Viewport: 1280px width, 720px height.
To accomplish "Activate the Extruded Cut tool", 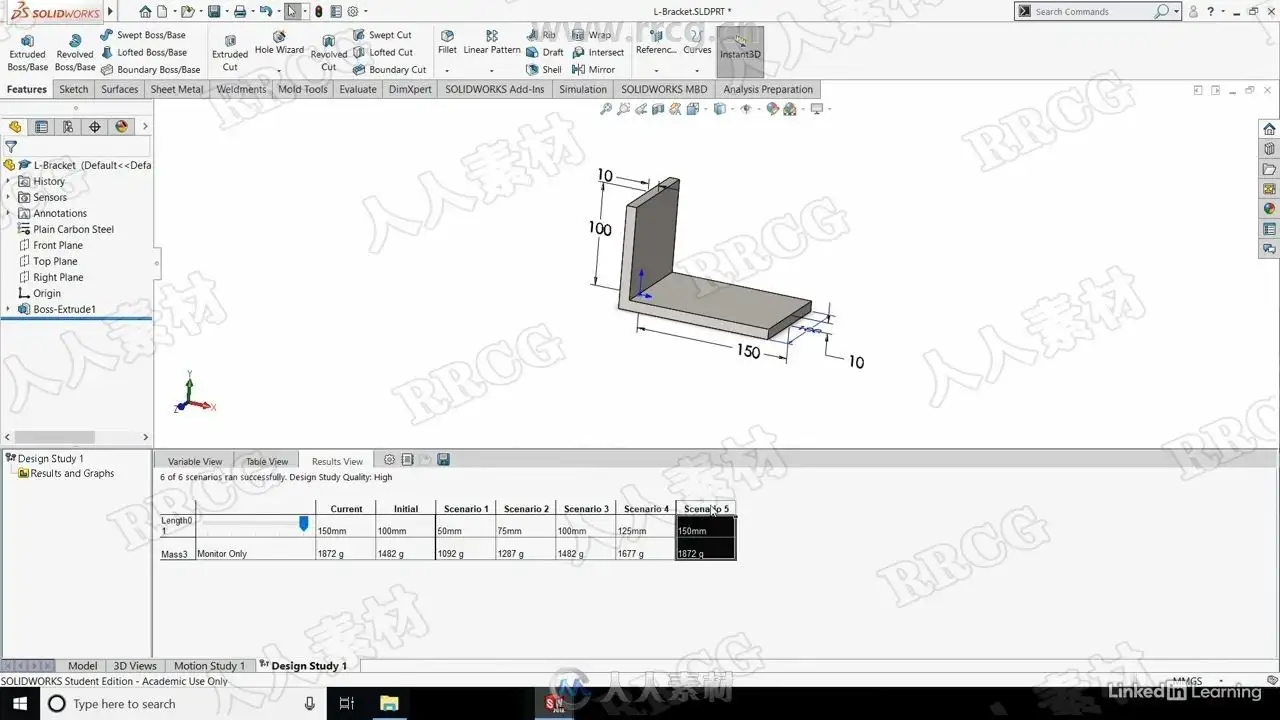I will click(230, 52).
